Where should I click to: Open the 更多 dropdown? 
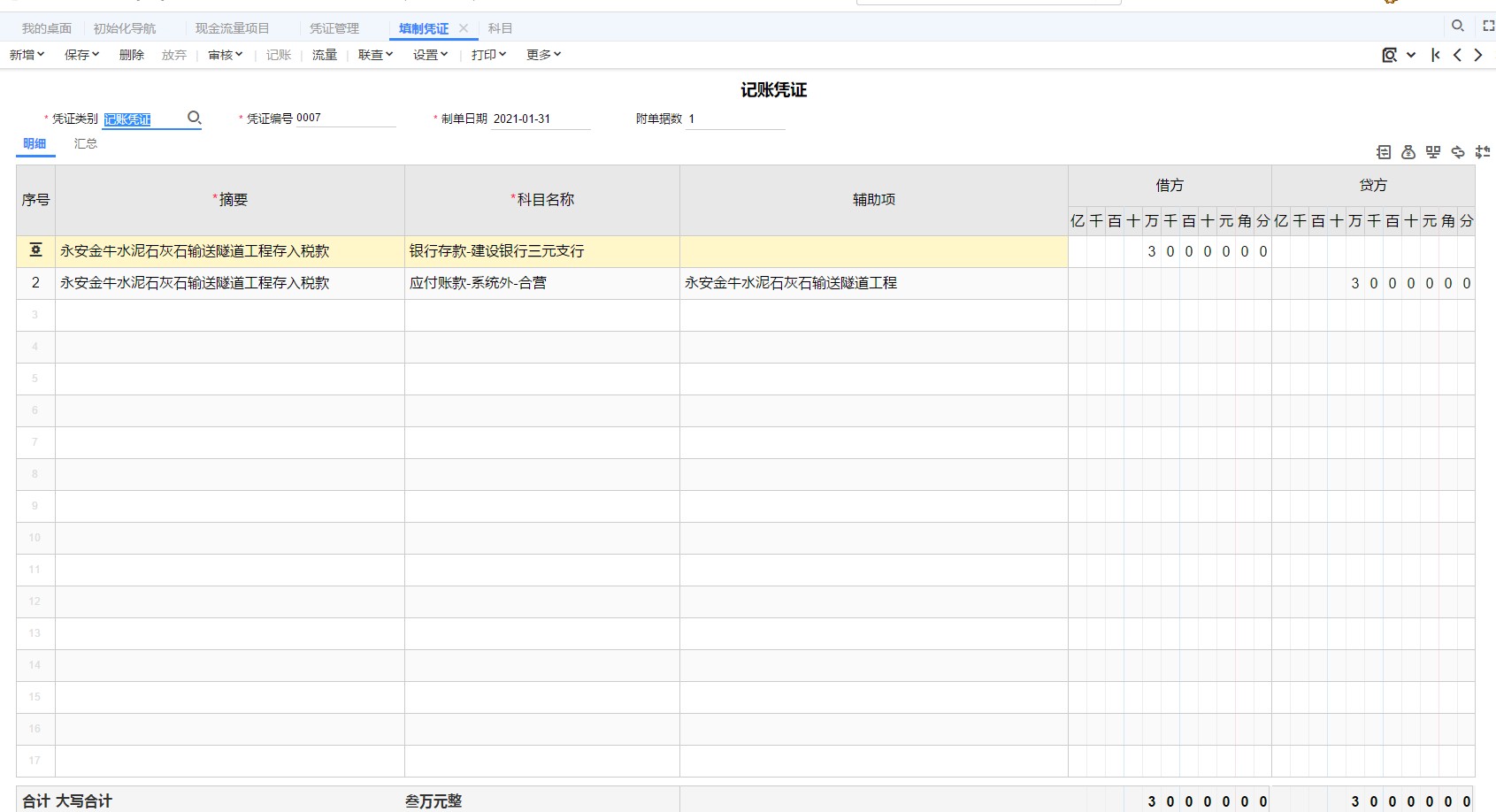pos(543,55)
